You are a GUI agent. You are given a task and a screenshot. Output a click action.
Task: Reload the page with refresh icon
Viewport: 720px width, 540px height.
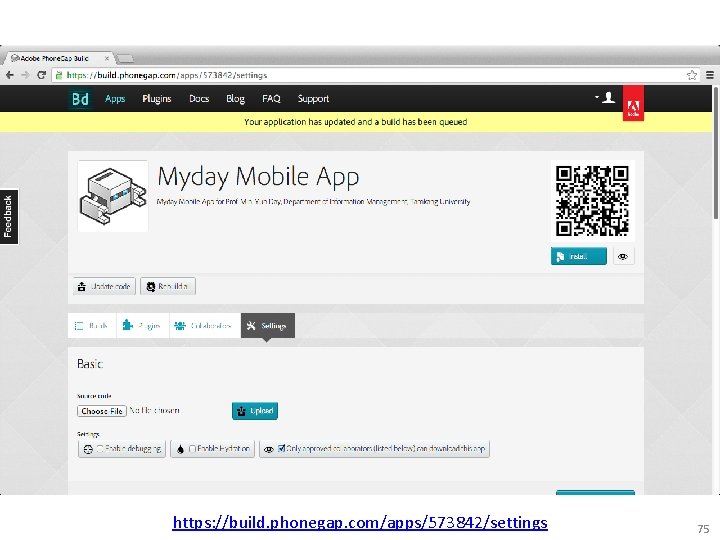point(41,75)
